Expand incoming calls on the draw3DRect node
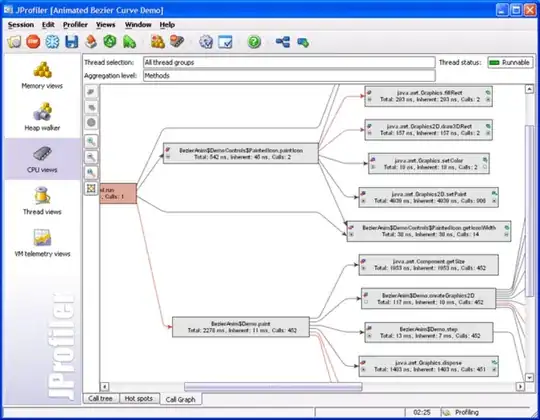This screenshot has width=540, height=420. (x=369, y=133)
